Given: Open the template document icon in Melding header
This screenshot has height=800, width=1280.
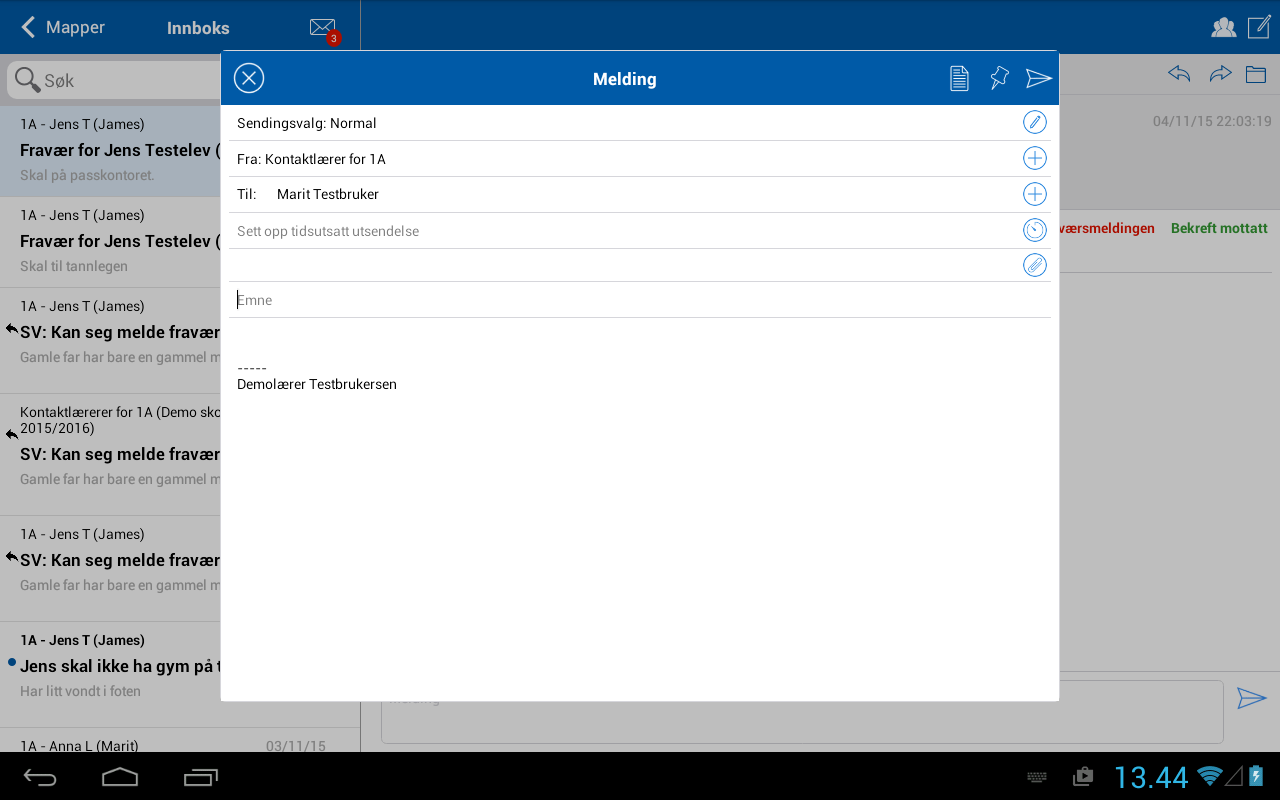Looking at the screenshot, I should pyautogui.click(x=959, y=78).
